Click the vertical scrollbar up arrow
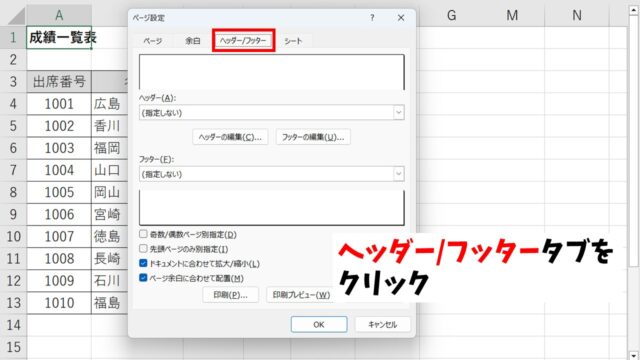The height and width of the screenshot is (360, 640). pyautogui.click(x=634, y=9)
